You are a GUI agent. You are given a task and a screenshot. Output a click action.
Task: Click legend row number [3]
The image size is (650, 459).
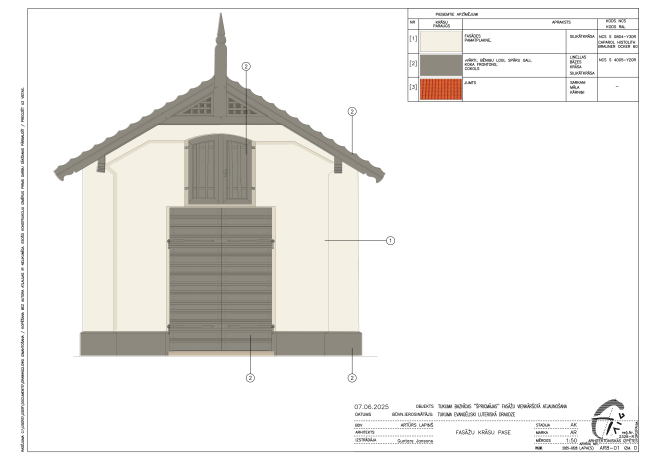pyautogui.click(x=413, y=90)
